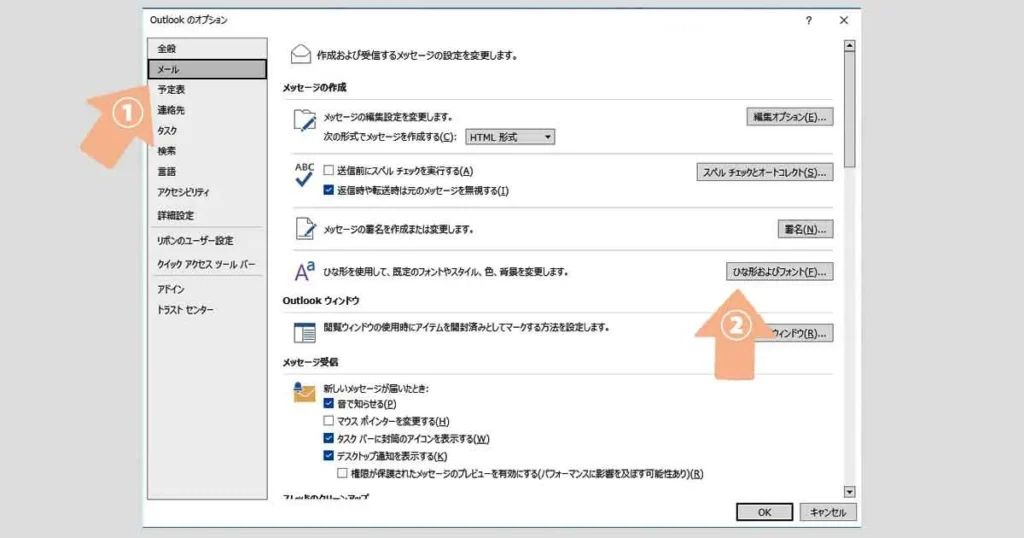
Task: Select メール category in sidebar
Action: click(x=207, y=69)
